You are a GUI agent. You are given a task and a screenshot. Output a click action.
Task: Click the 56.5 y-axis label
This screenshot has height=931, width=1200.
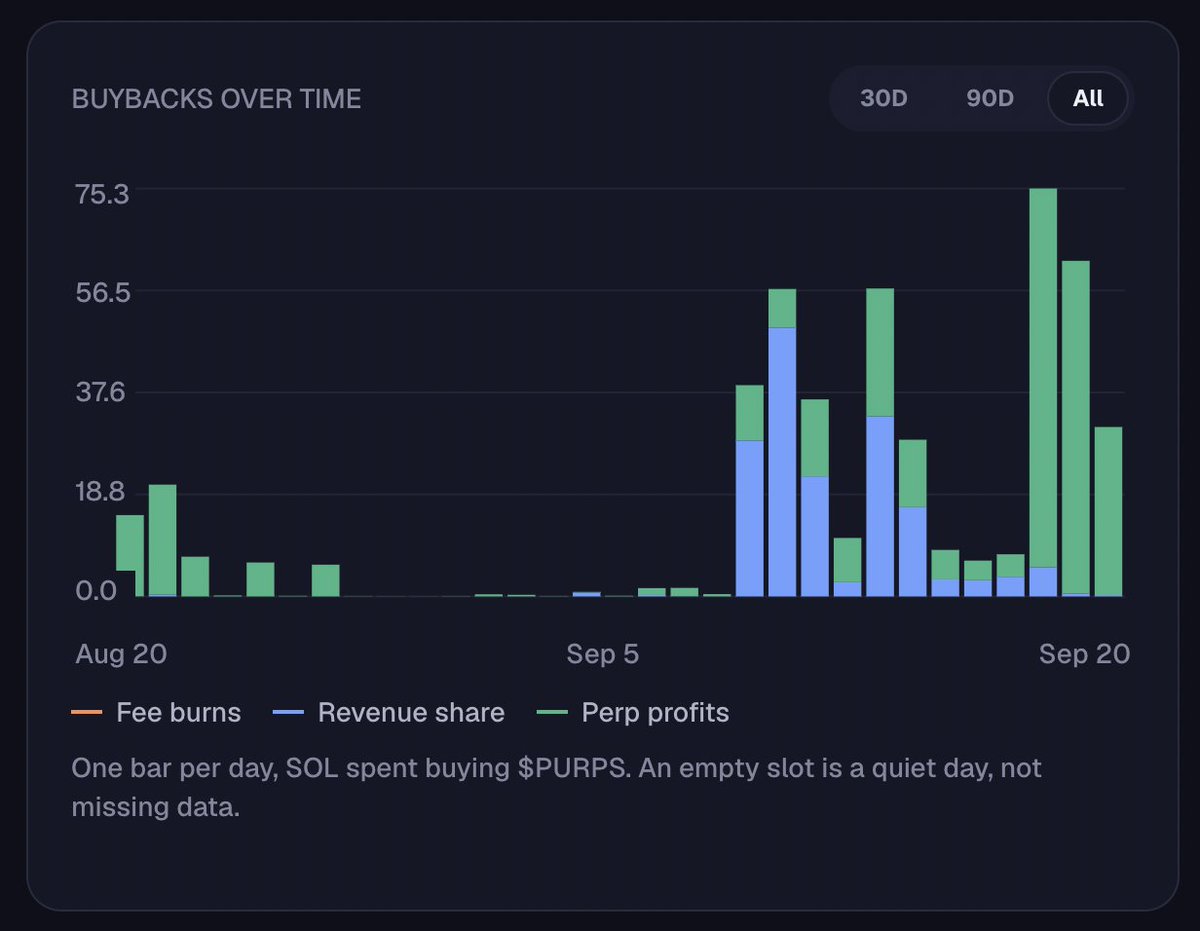coord(102,293)
